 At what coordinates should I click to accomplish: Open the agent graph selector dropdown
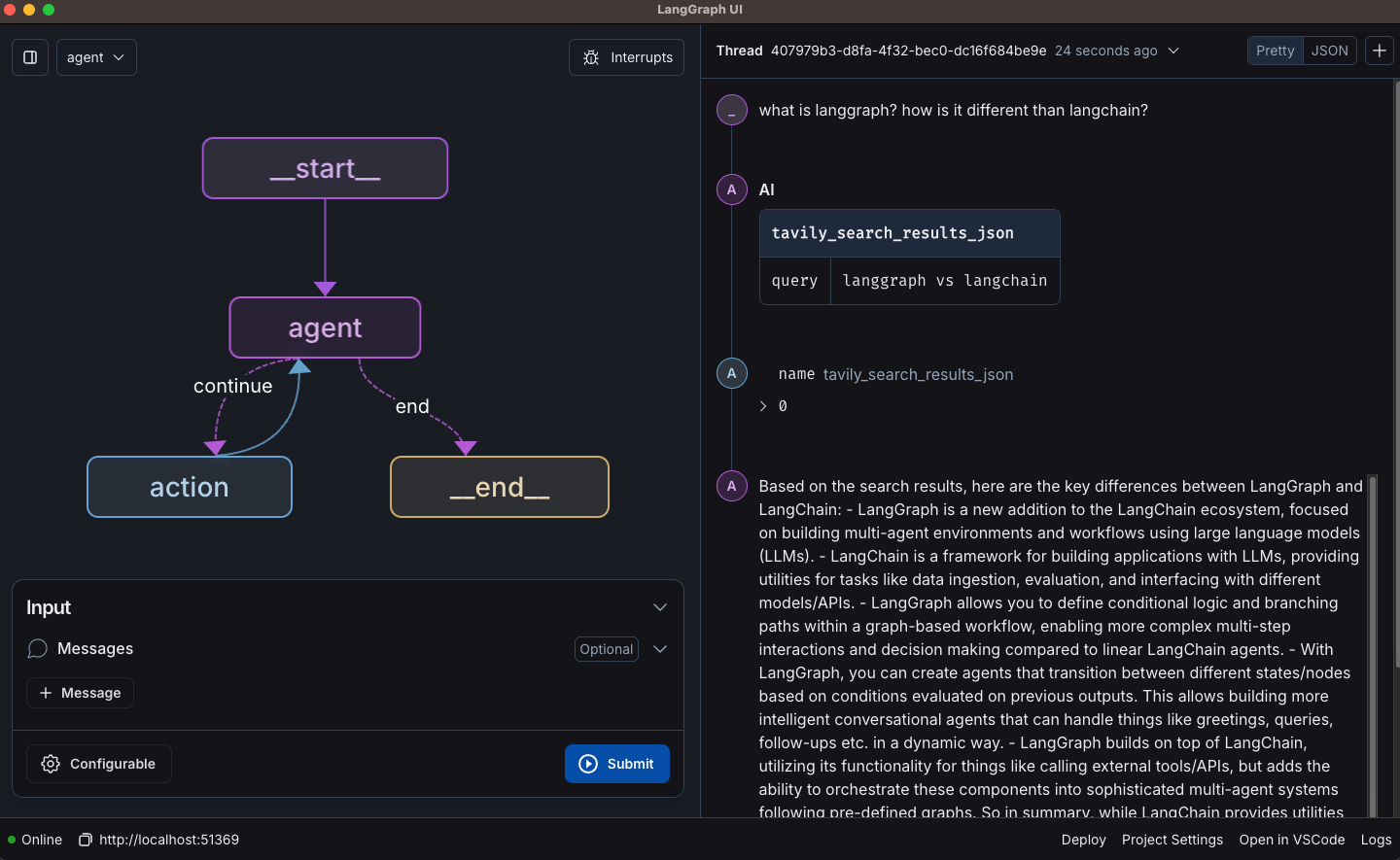(95, 56)
